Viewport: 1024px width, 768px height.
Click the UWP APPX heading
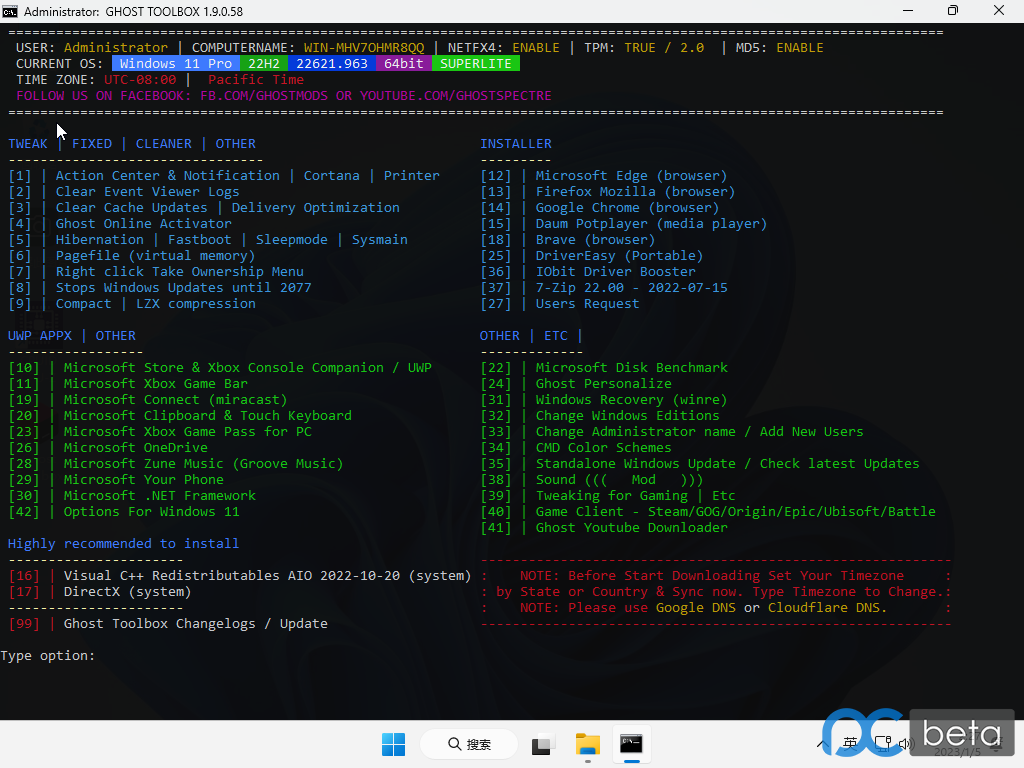click(40, 336)
